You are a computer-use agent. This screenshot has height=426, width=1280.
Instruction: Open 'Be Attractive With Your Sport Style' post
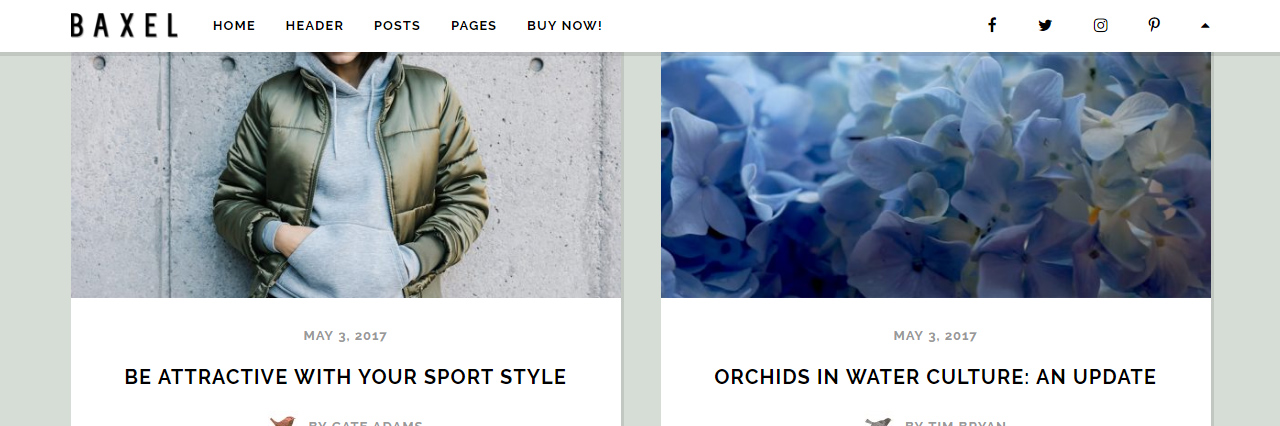(x=345, y=377)
